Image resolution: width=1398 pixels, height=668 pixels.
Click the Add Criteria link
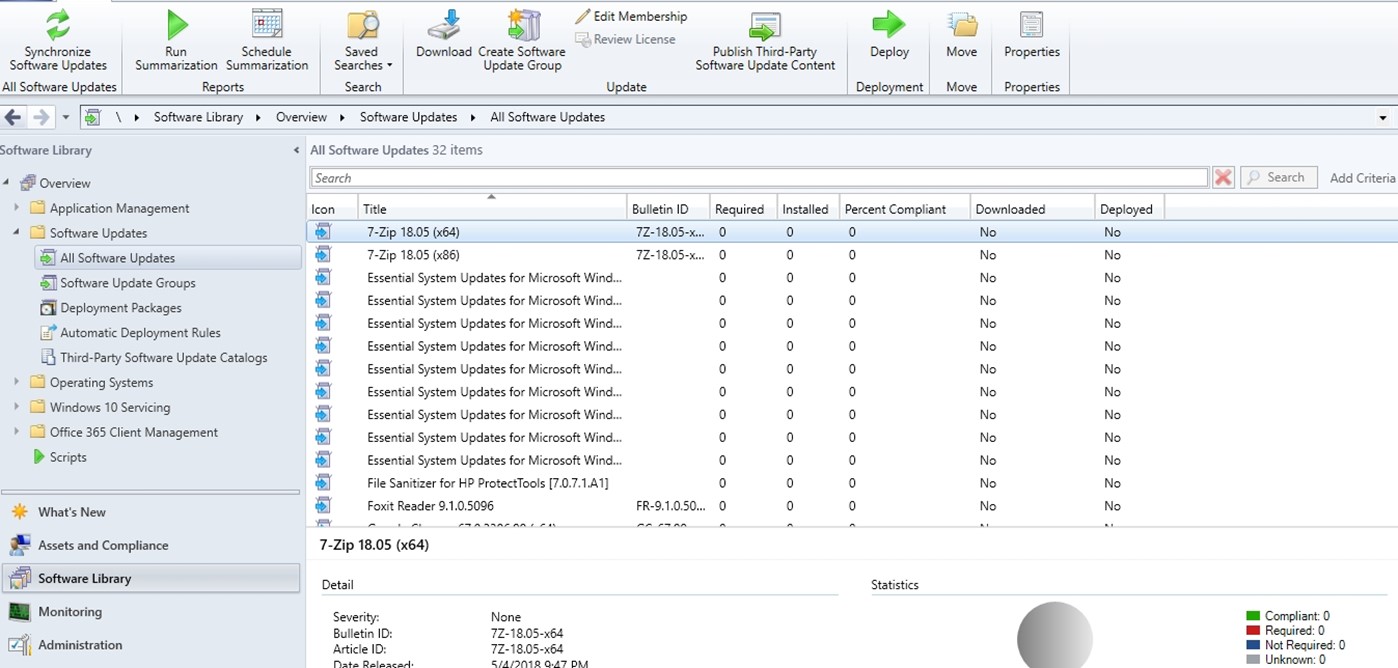tap(1362, 178)
